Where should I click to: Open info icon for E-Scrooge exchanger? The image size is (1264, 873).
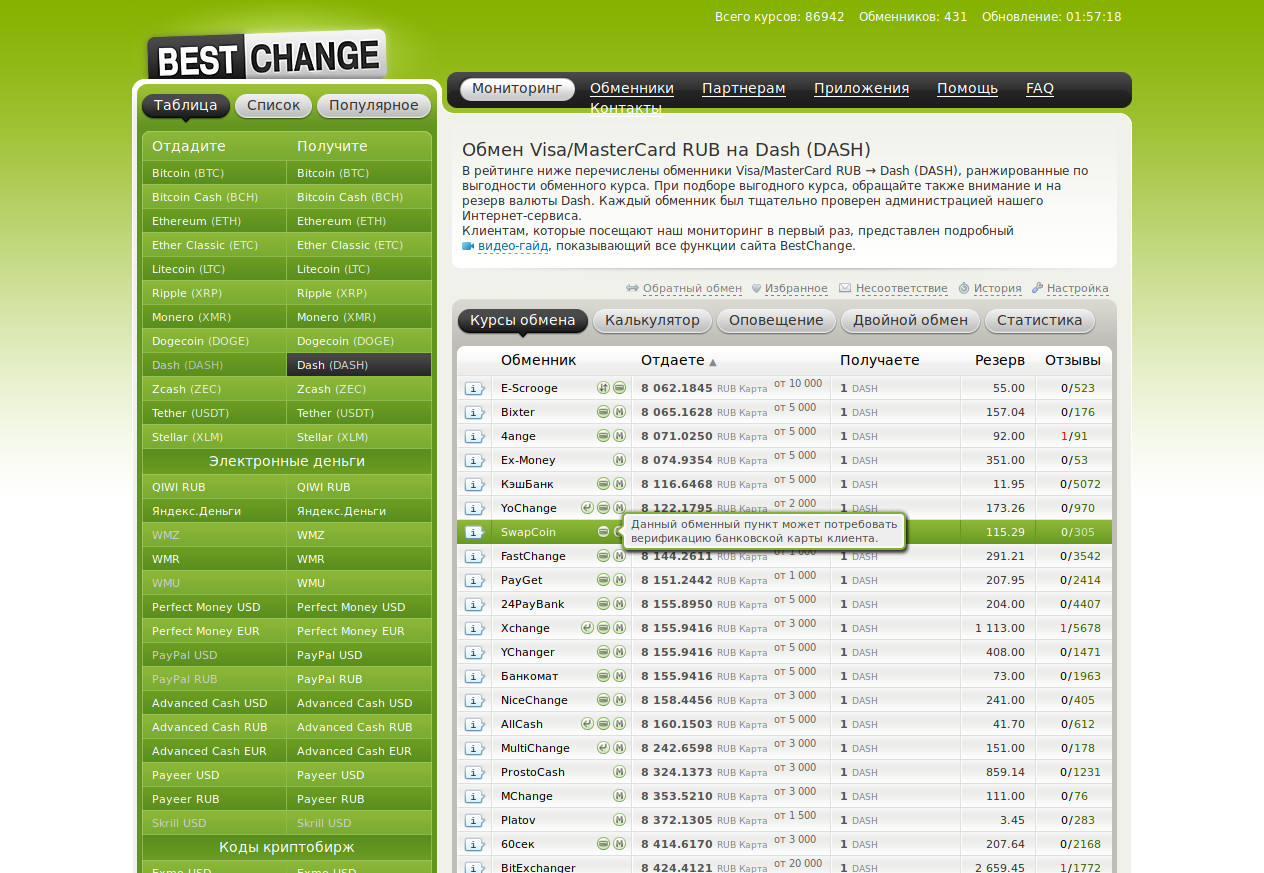click(x=475, y=388)
